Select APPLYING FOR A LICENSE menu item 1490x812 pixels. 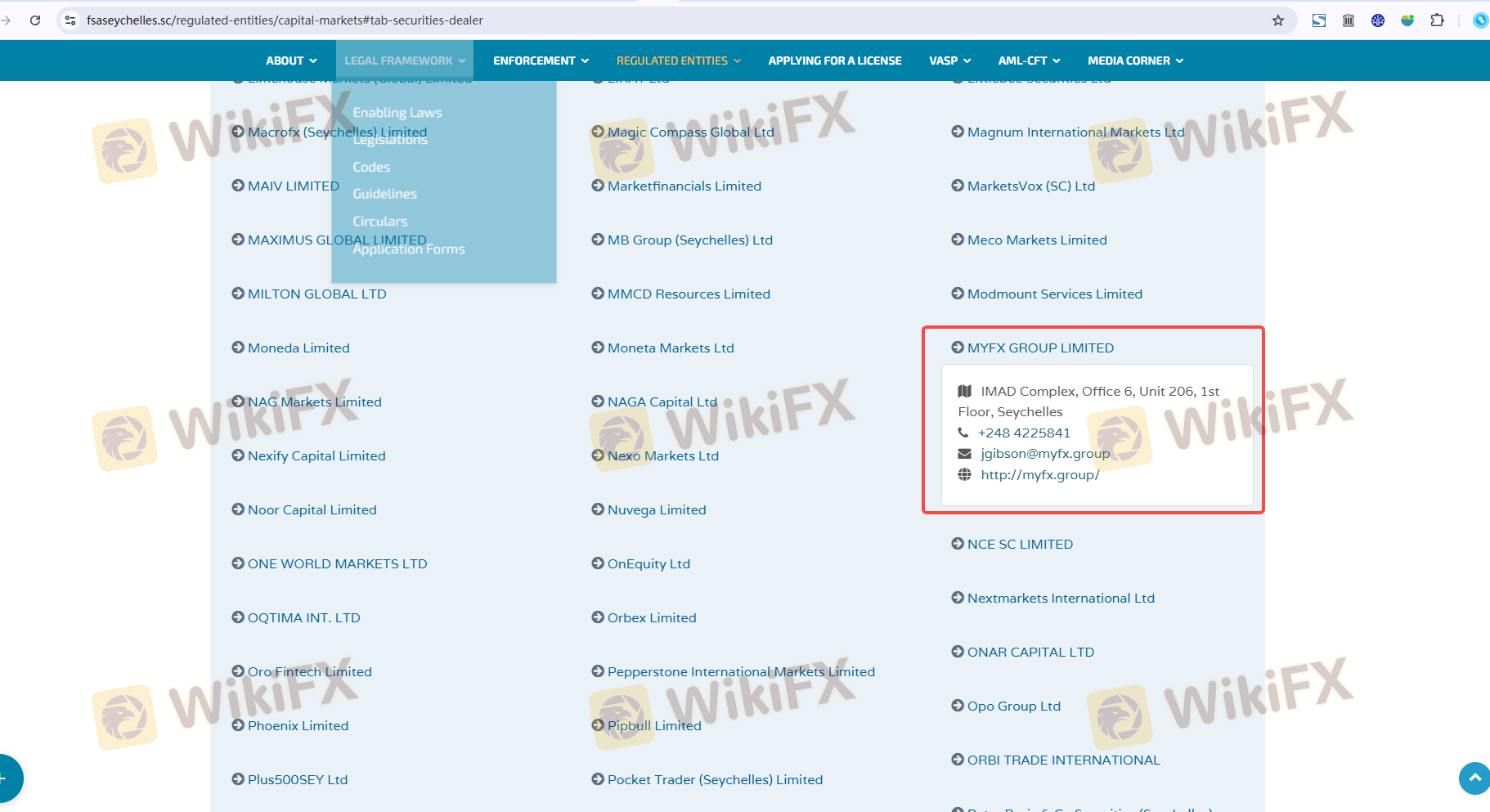click(834, 61)
